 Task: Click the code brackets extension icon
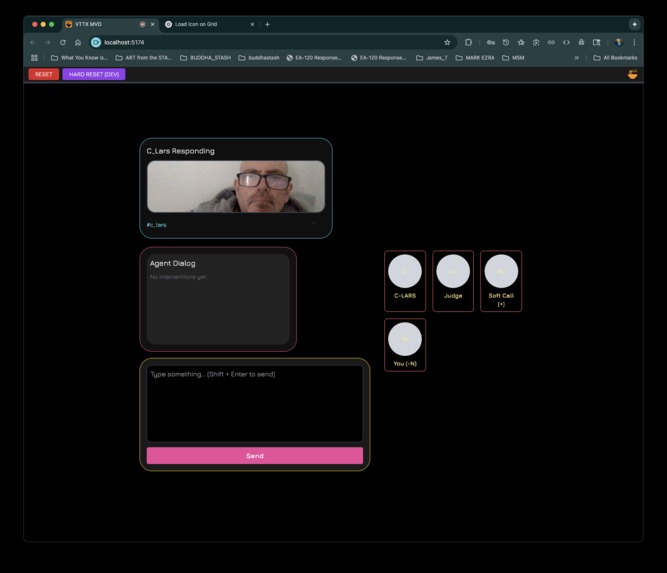(x=566, y=42)
